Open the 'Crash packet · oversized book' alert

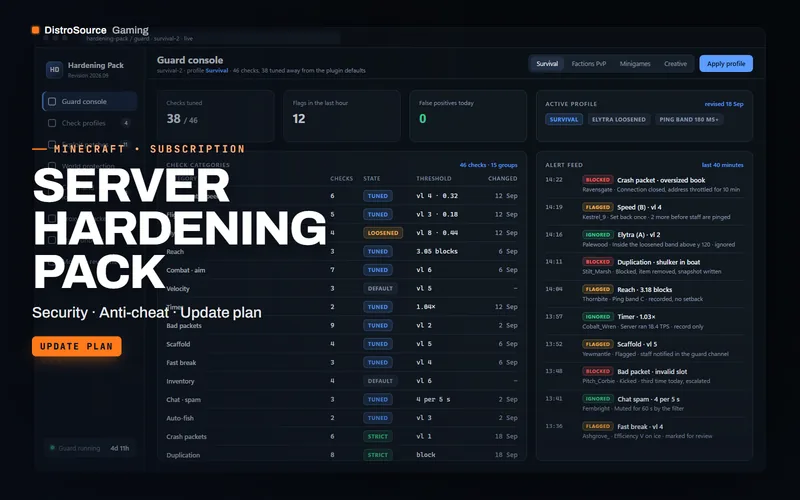point(644,185)
